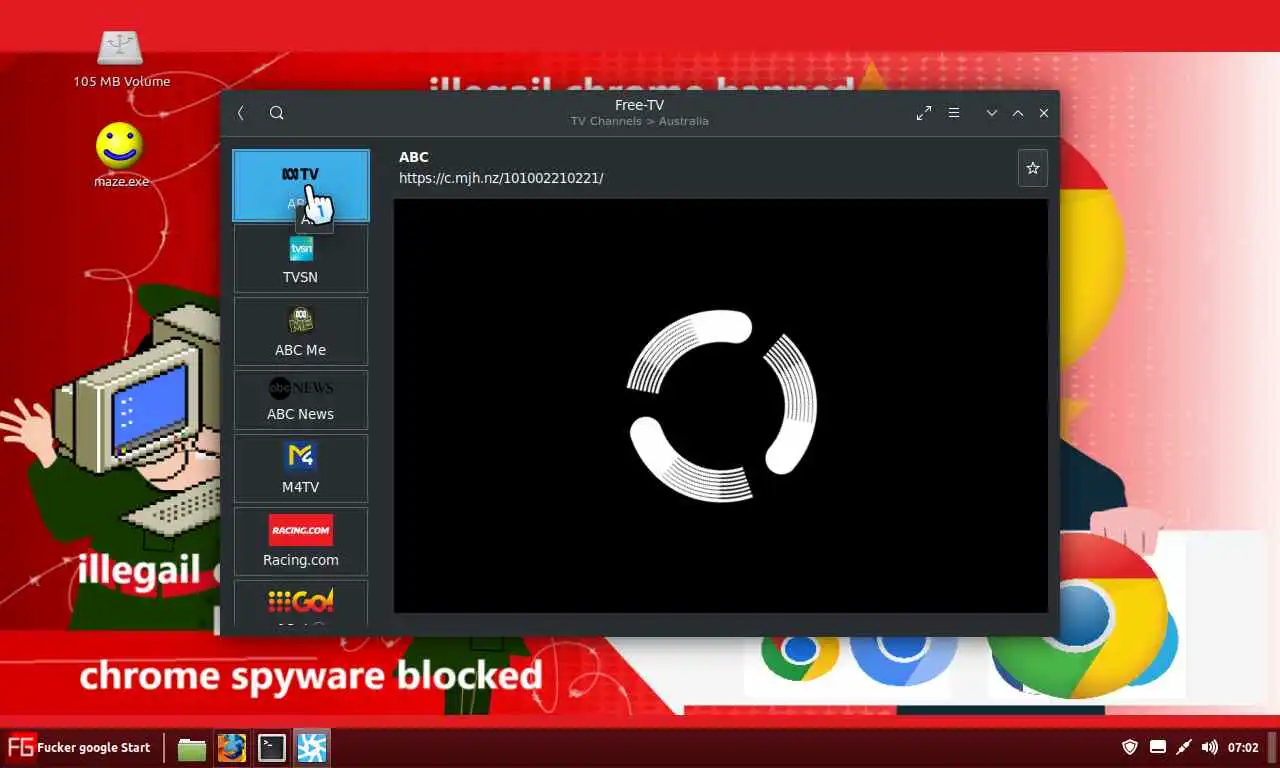Image resolution: width=1280 pixels, height=768 pixels.
Task: Select the ABC TV channel tile
Action: click(x=301, y=185)
